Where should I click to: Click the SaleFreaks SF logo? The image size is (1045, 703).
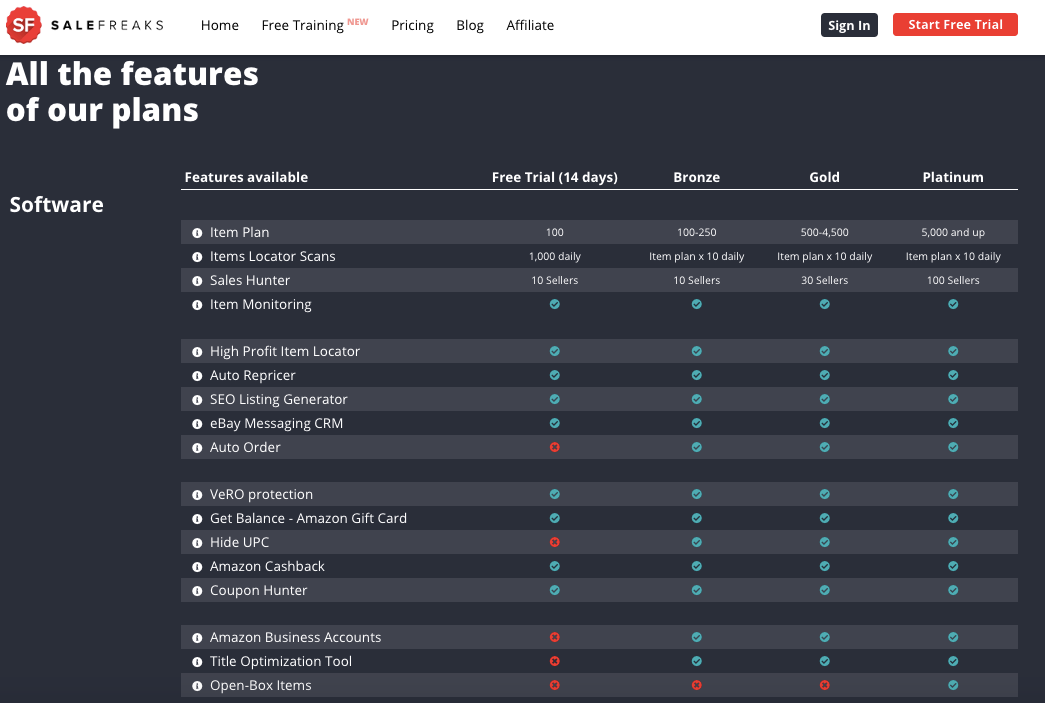[24, 25]
